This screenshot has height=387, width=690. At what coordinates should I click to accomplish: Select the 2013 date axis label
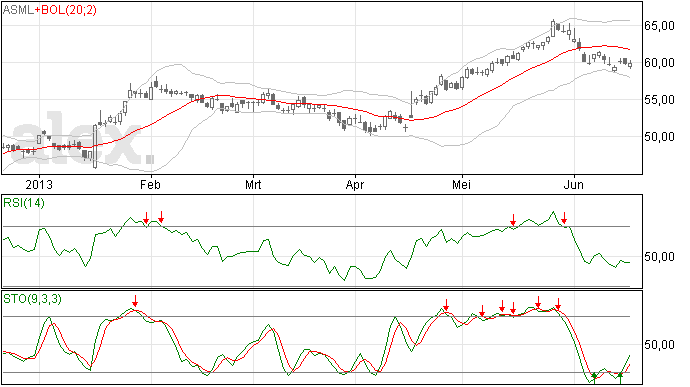pyautogui.click(x=39, y=184)
